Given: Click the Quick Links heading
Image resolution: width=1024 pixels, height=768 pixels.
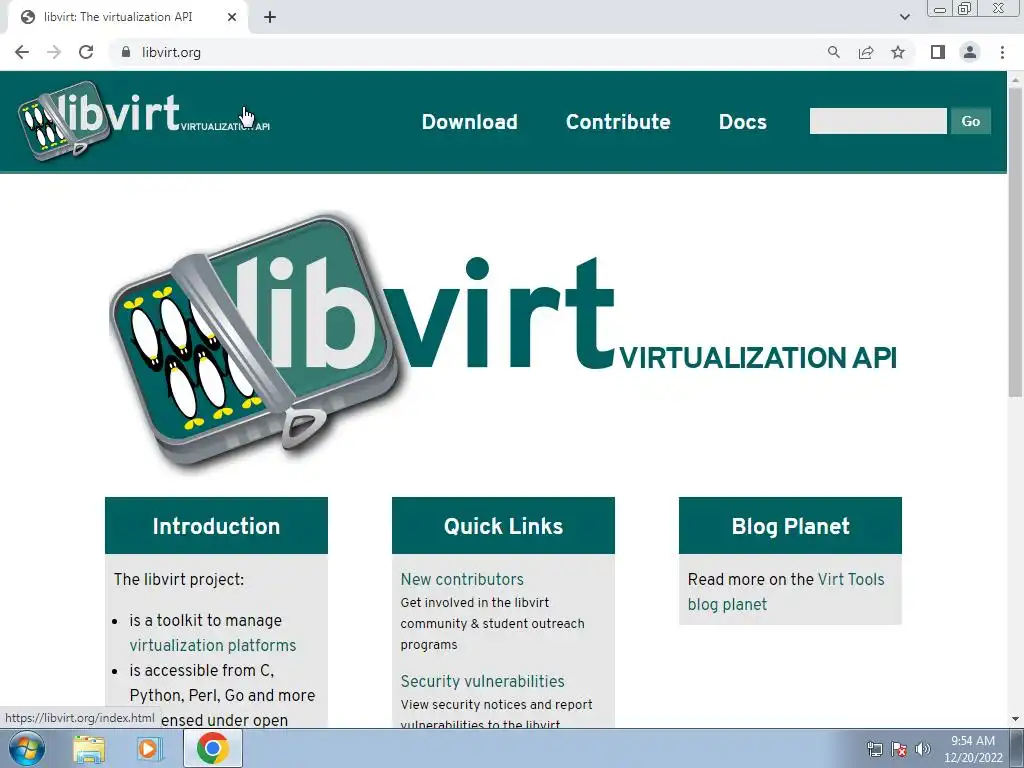Looking at the screenshot, I should pyautogui.click(x=503, y=526).
